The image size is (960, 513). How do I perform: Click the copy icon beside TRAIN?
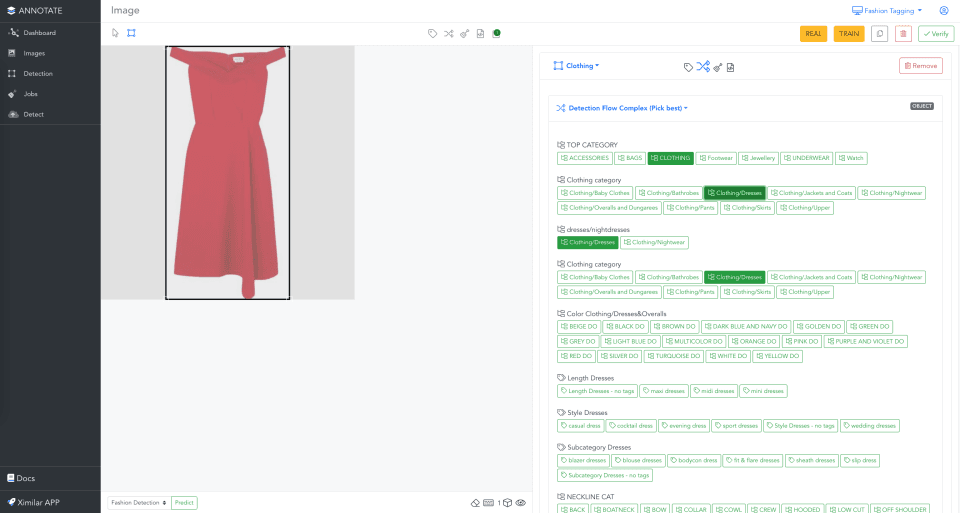coord(880,34)
